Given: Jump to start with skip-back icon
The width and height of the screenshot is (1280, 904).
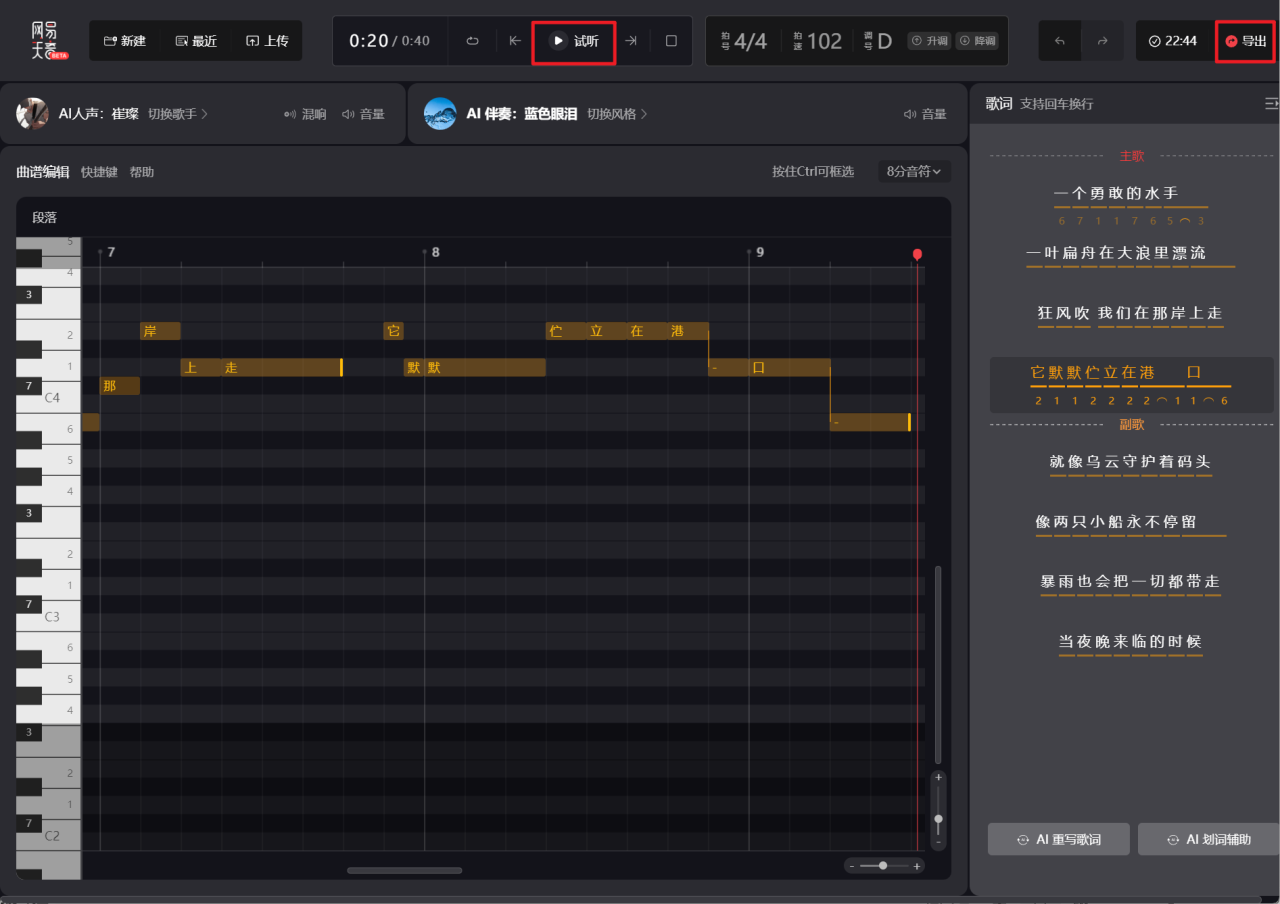Looking at the screenshot, I should coord(515,41).
